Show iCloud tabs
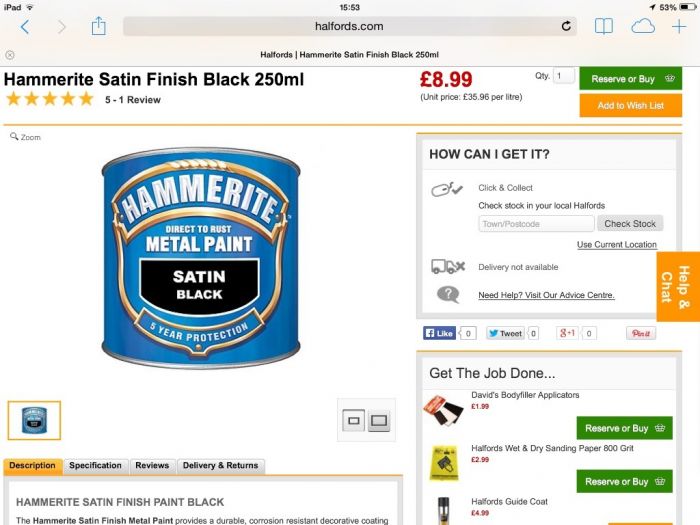This screenshot has width=700, height=525. [643, 26]
